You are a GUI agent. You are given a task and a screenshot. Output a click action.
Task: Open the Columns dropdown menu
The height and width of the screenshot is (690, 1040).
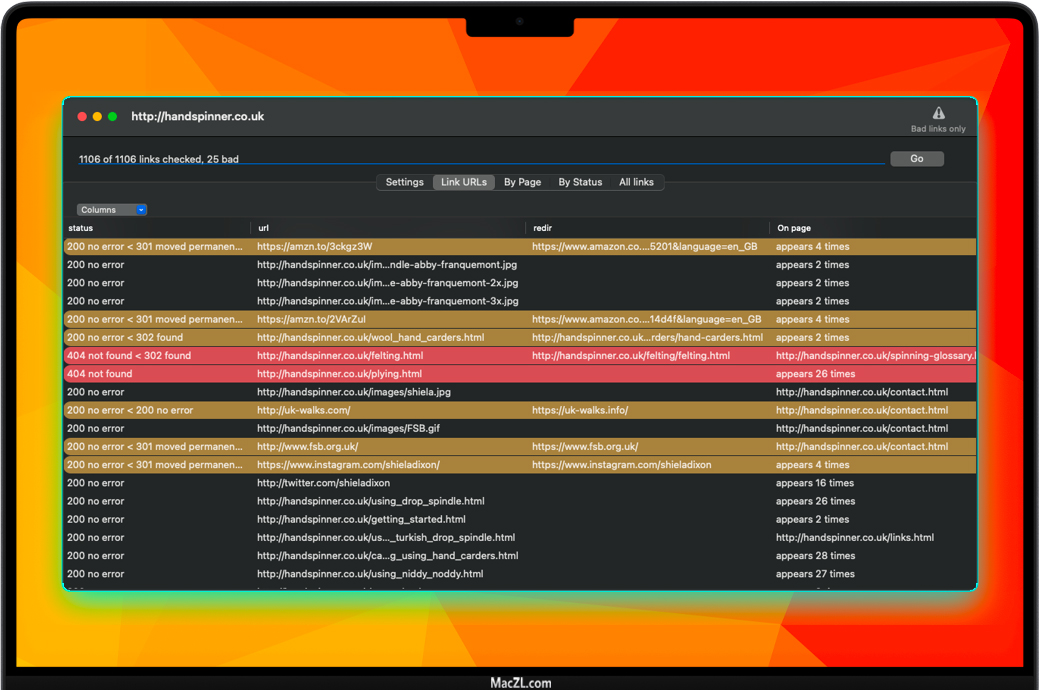tap(112, 210)
